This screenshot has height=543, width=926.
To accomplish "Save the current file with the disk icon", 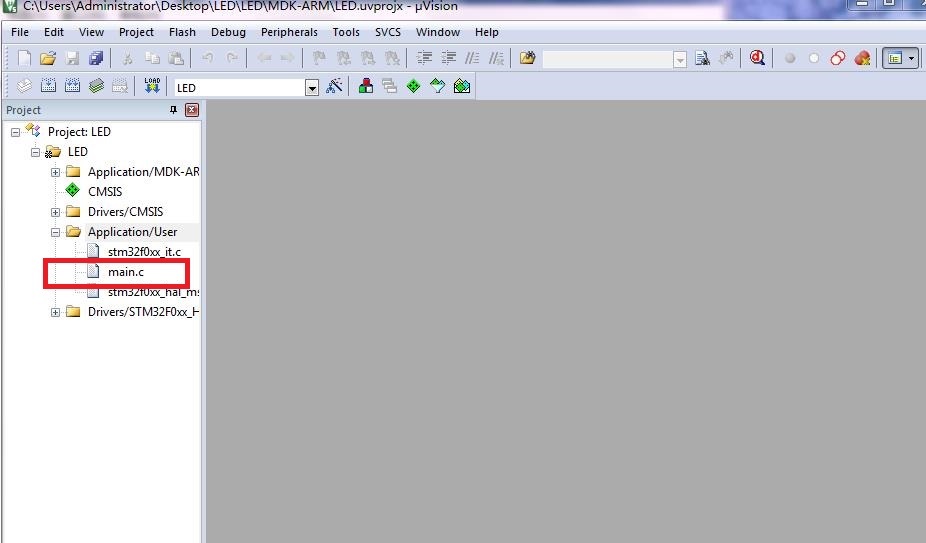I will (x=72, y=58).
